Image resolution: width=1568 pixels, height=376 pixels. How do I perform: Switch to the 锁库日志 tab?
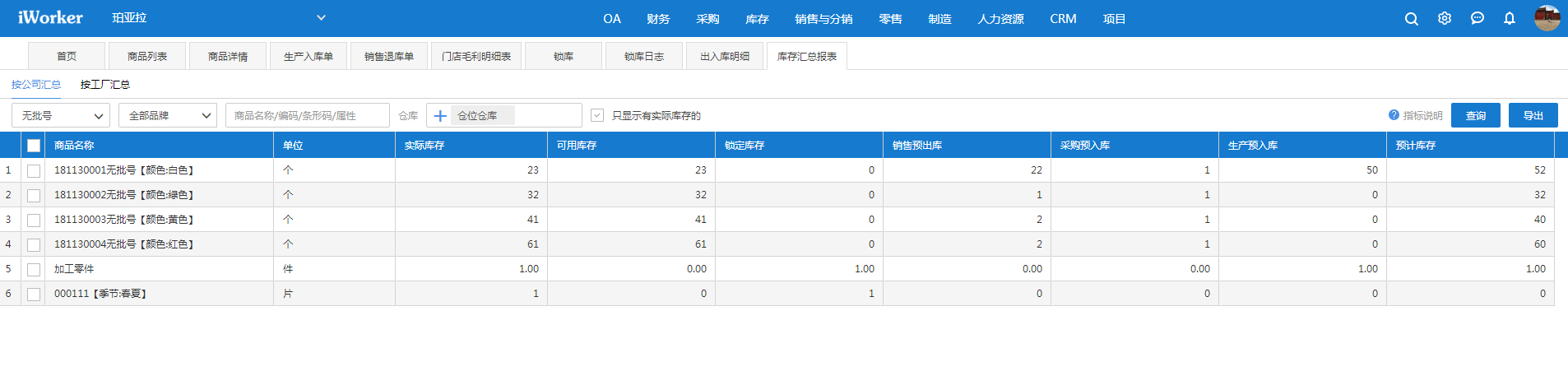[644, 56]
